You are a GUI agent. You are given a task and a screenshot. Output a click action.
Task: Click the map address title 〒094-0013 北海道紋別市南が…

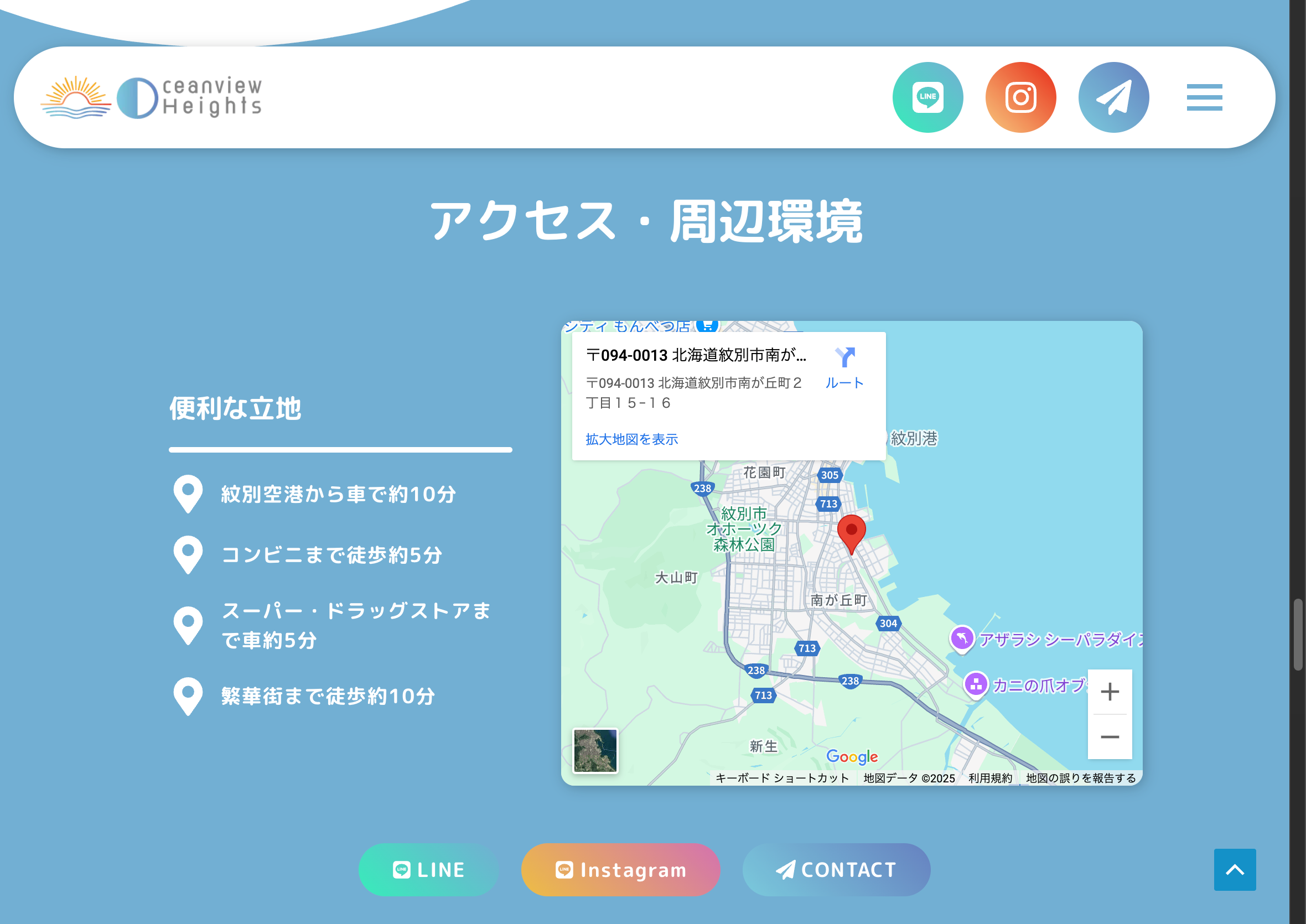696,355
